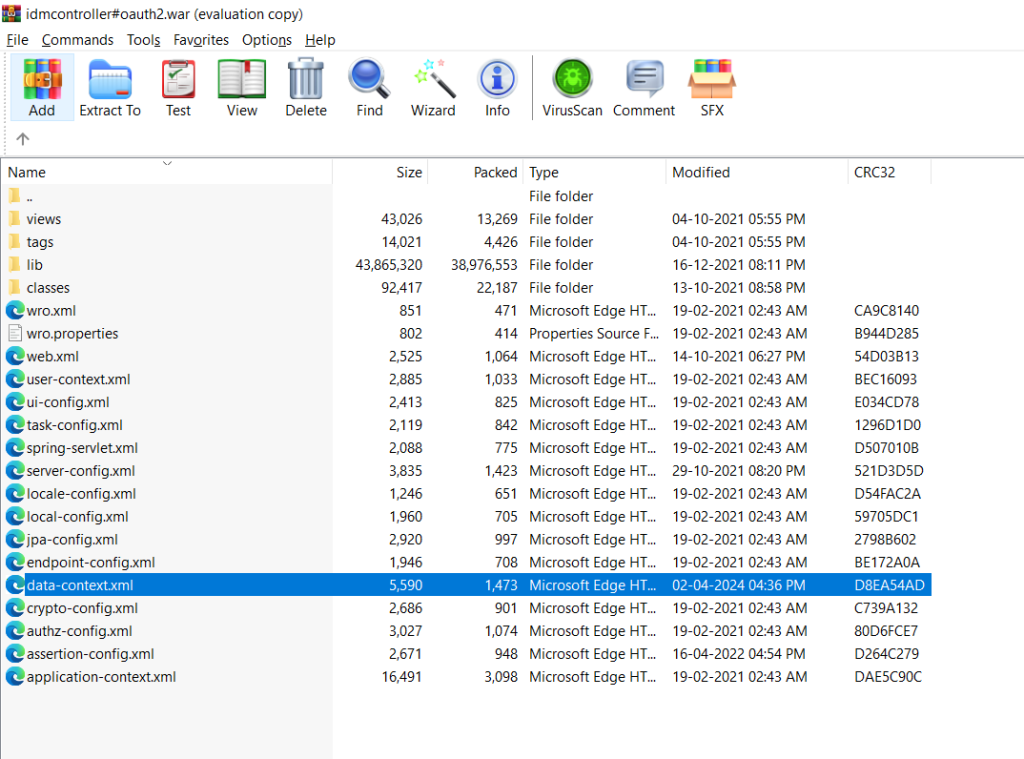Select authz-config.xml file
This screenshot has height=759, width=1024.
coord(79,630)
